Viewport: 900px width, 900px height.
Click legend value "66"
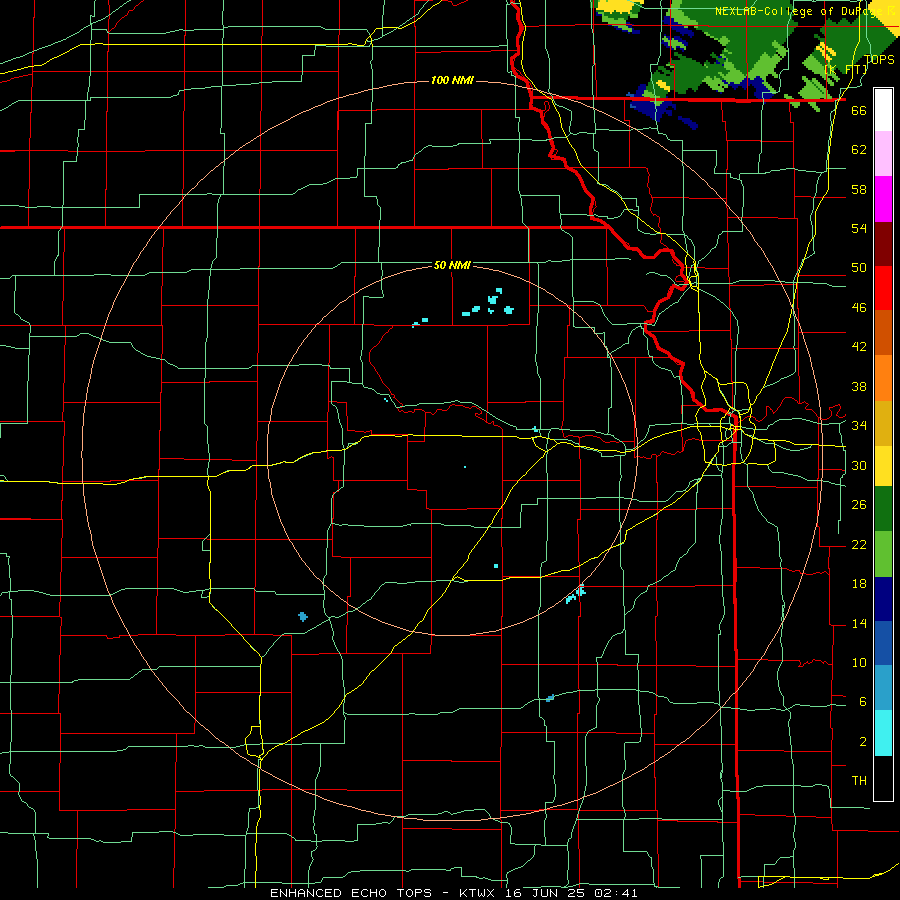click(x=859, y=111)
